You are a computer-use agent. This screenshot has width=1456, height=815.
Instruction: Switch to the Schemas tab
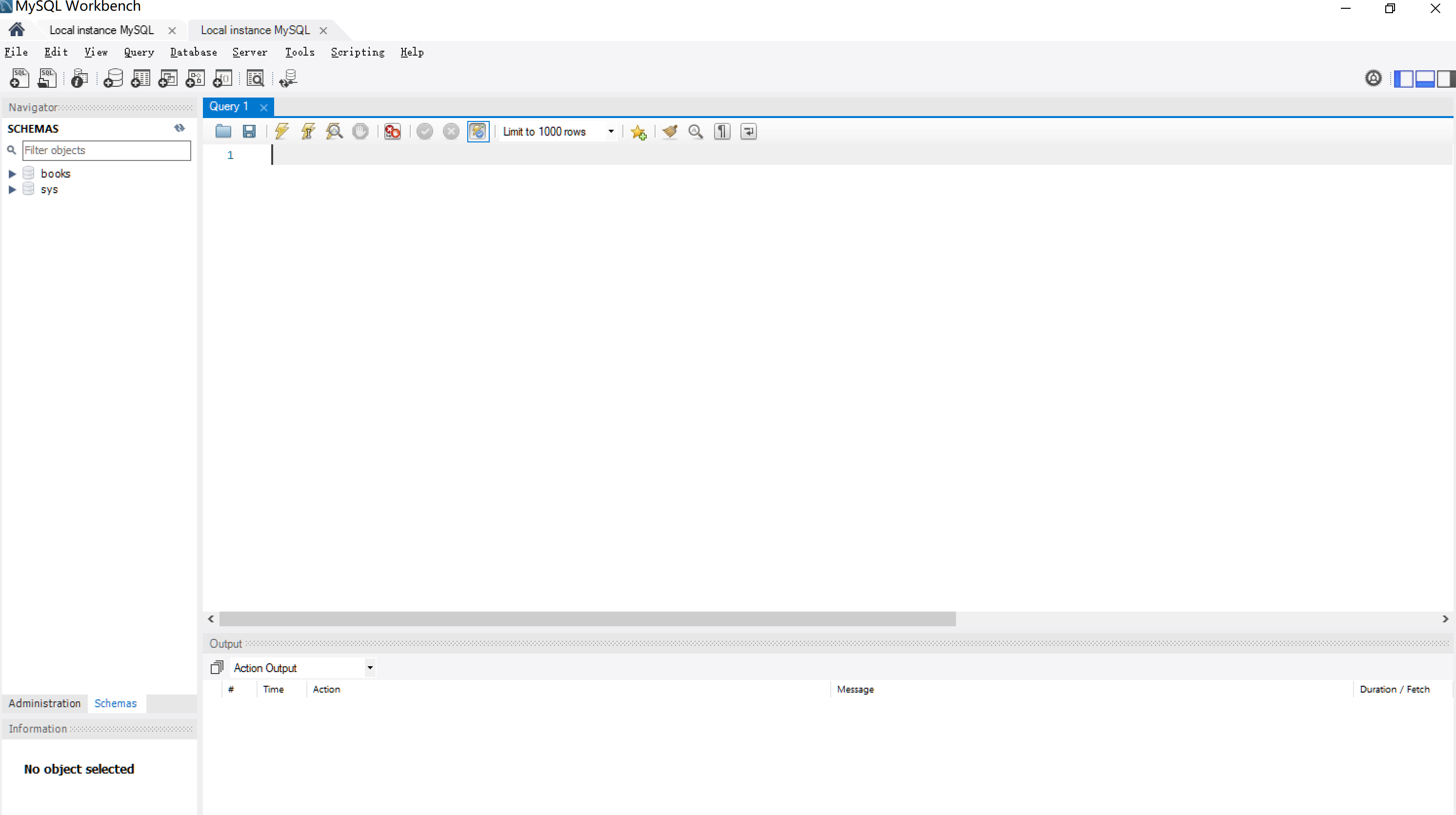tap(115, 703)
